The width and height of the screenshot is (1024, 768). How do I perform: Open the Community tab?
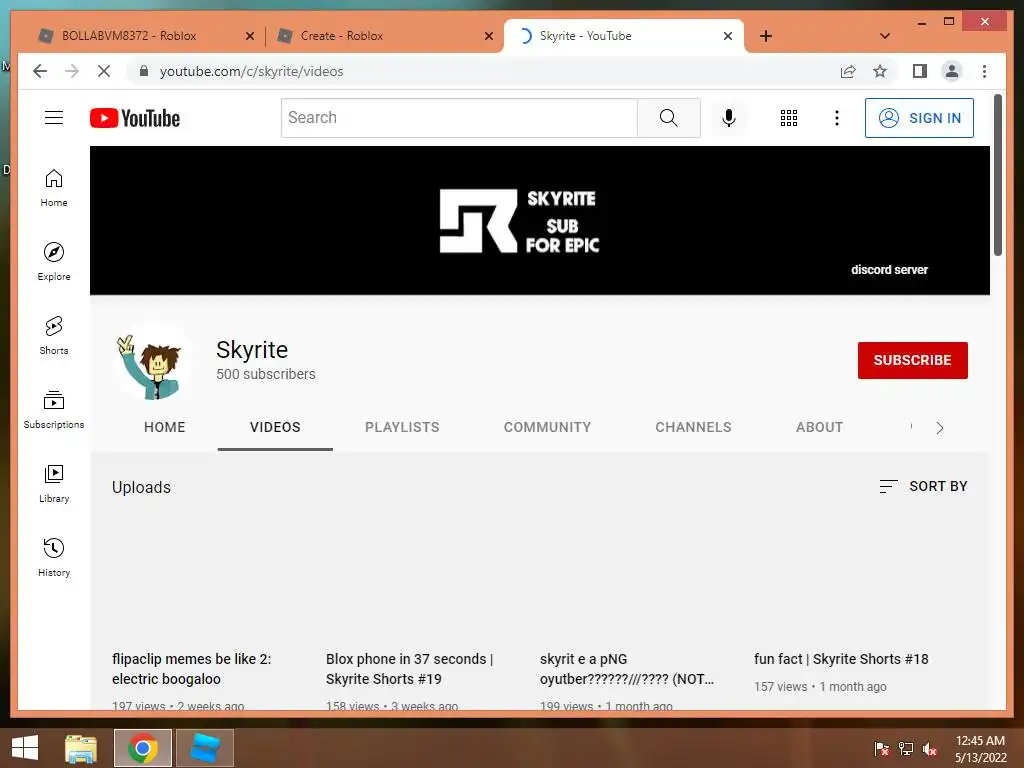pos(547,427)
